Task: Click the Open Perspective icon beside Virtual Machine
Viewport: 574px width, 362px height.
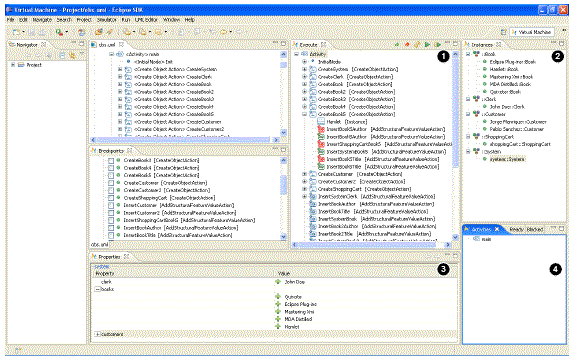Action: point(504,32)
